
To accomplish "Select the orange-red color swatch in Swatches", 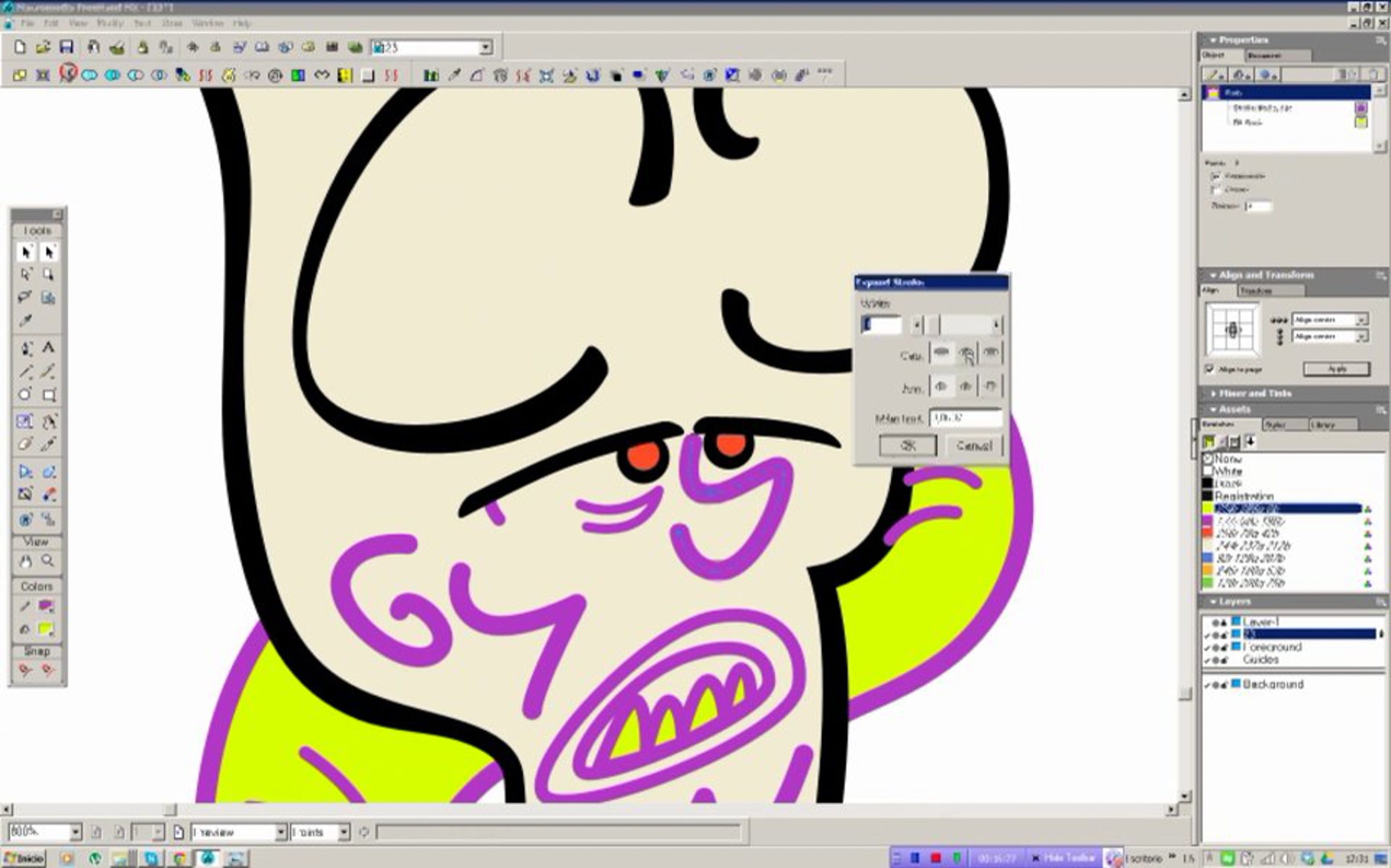I will click(x=1208, y=533).
